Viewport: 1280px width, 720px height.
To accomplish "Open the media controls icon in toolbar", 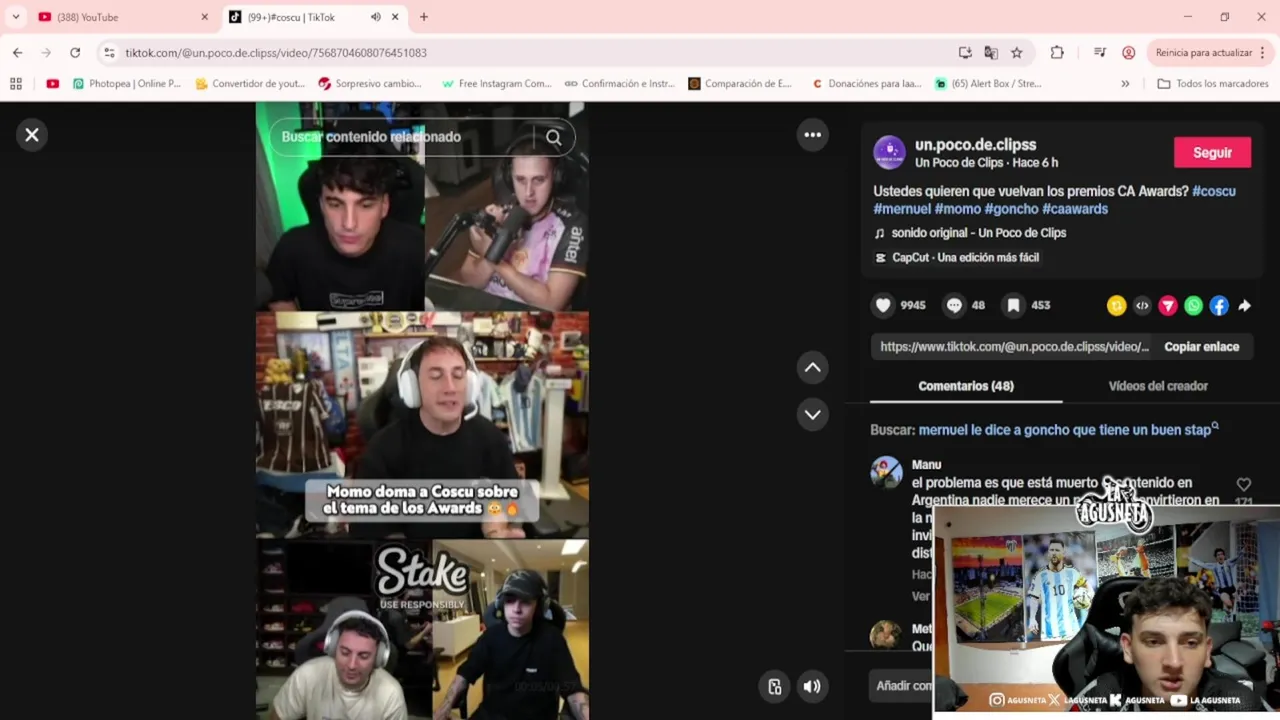I will tap(1100, 53).
